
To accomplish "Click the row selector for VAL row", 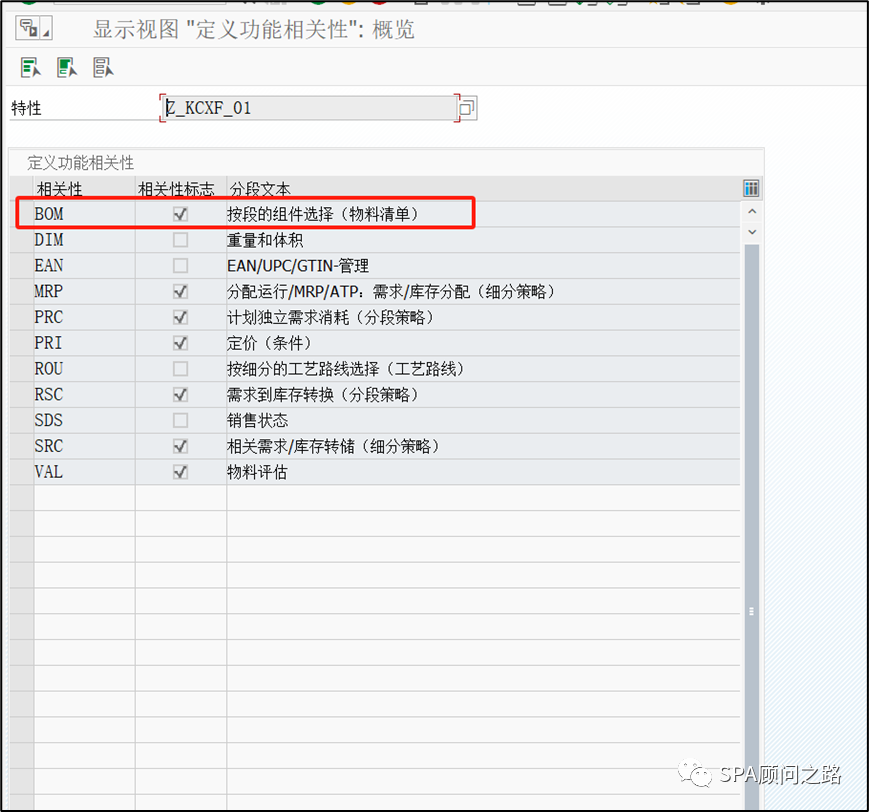I will [x=22, y=472].
